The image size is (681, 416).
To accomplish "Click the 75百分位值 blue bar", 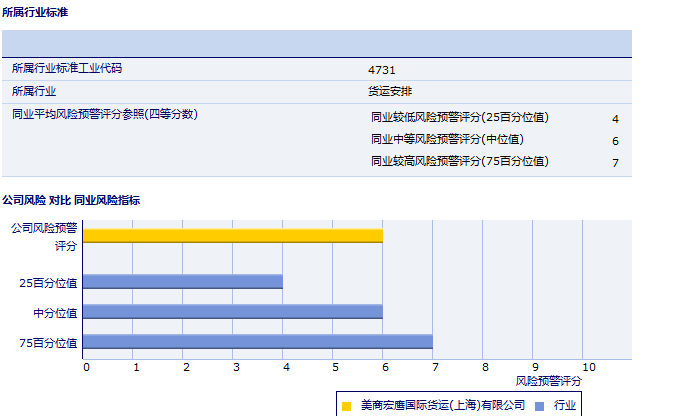I will click(x=257, y=342).
